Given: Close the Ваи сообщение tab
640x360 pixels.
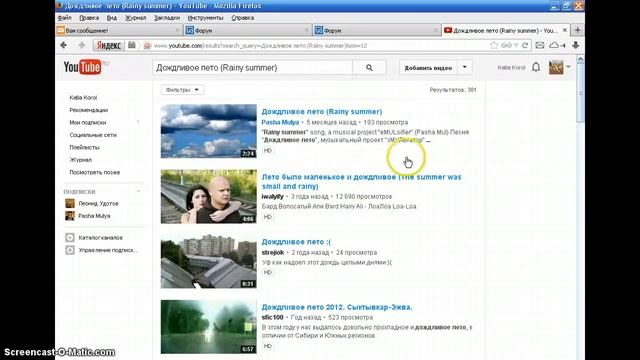Looking at the screenshot, I should click(177, 30).
